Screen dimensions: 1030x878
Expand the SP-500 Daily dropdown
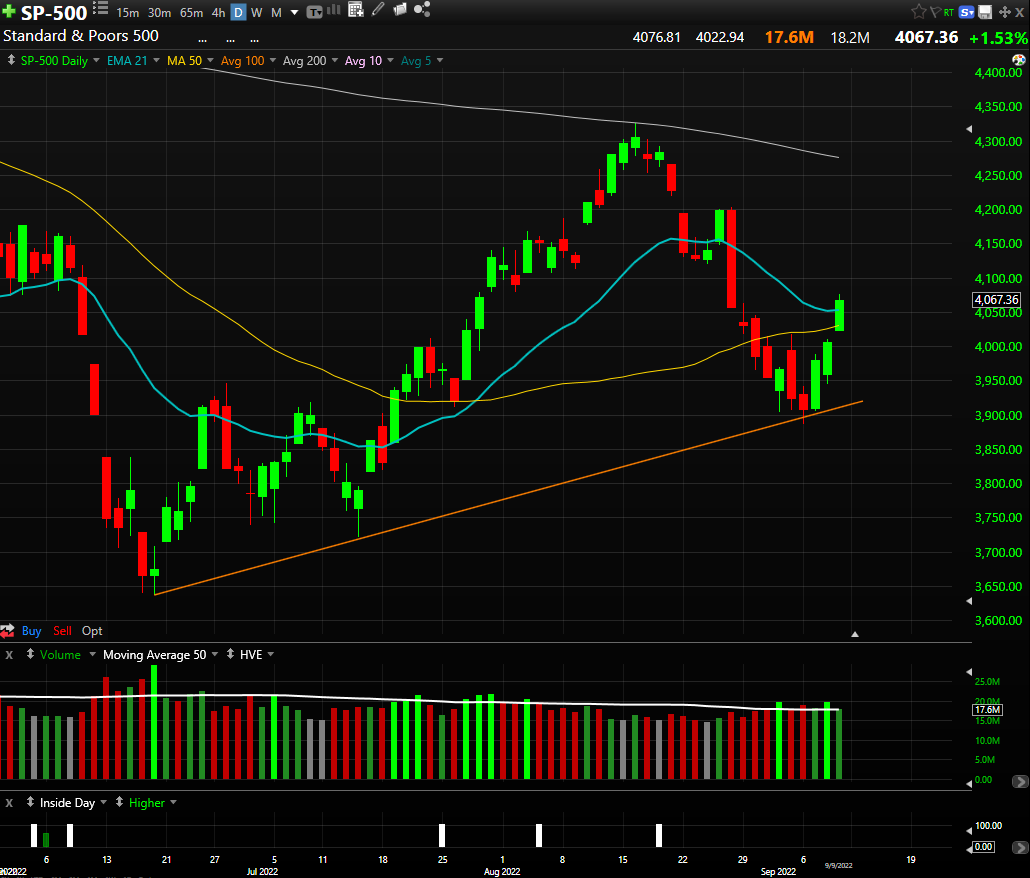pos(97,60)
